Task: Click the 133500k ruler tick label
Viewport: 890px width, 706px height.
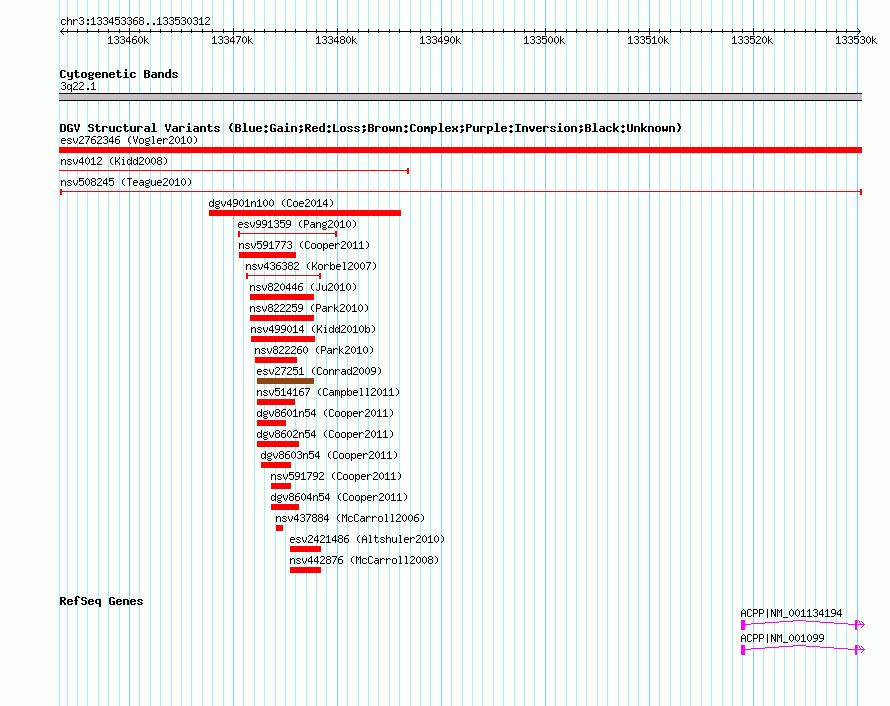Action: [x=544, y=40]
